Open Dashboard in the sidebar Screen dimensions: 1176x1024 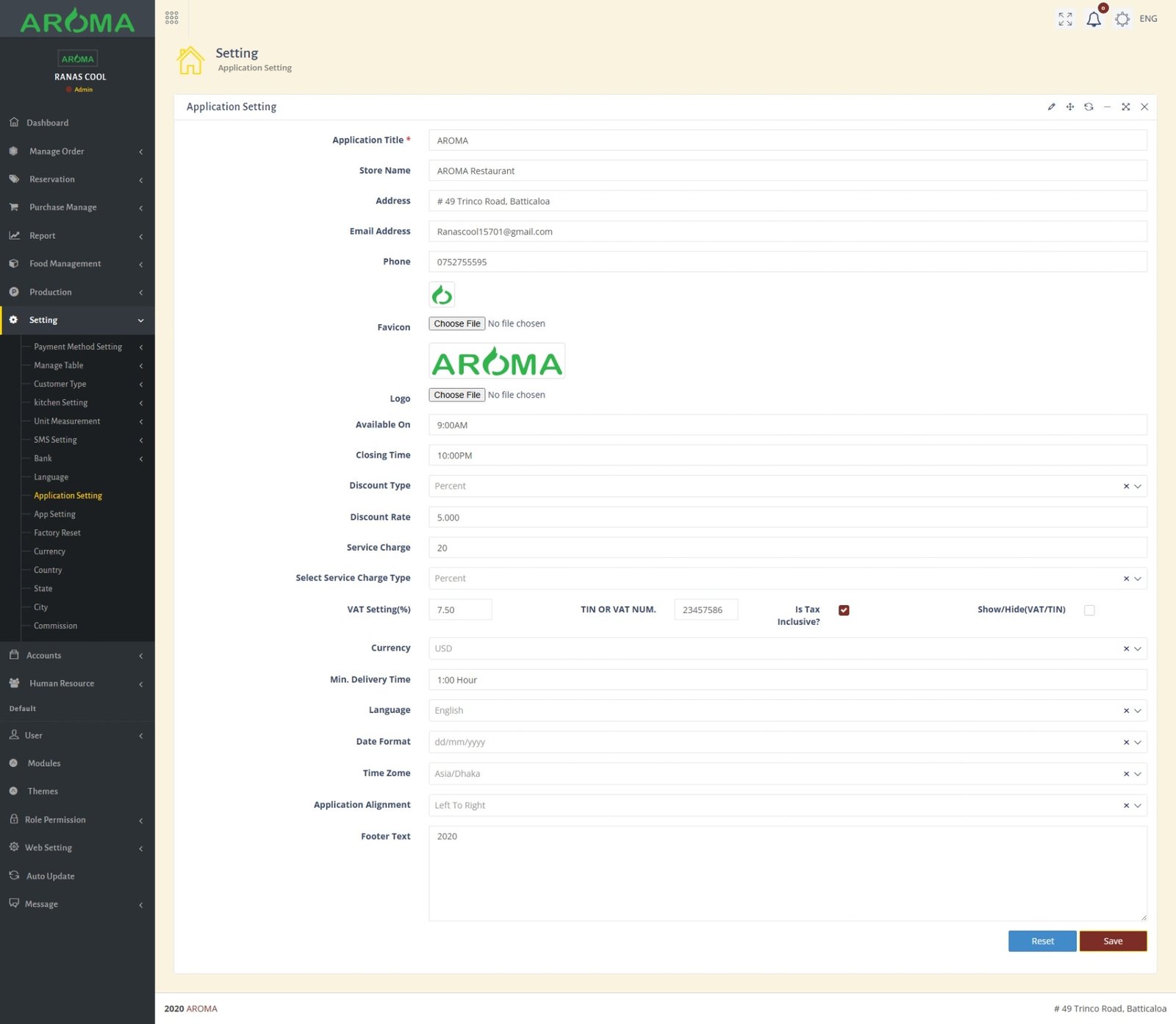(48, 123)
